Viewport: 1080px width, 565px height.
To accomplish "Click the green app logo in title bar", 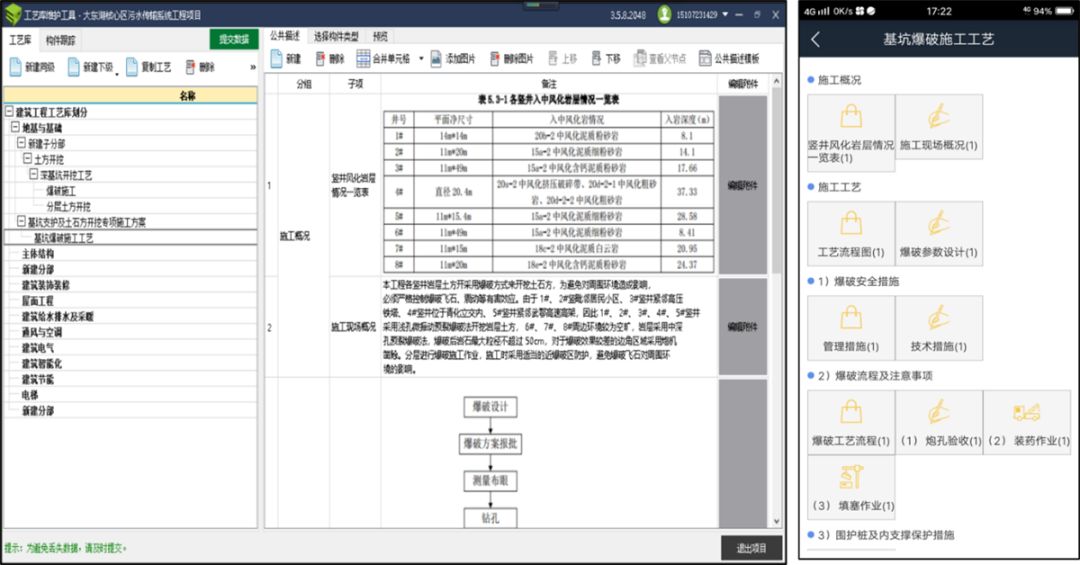I will tap(13, 14).
